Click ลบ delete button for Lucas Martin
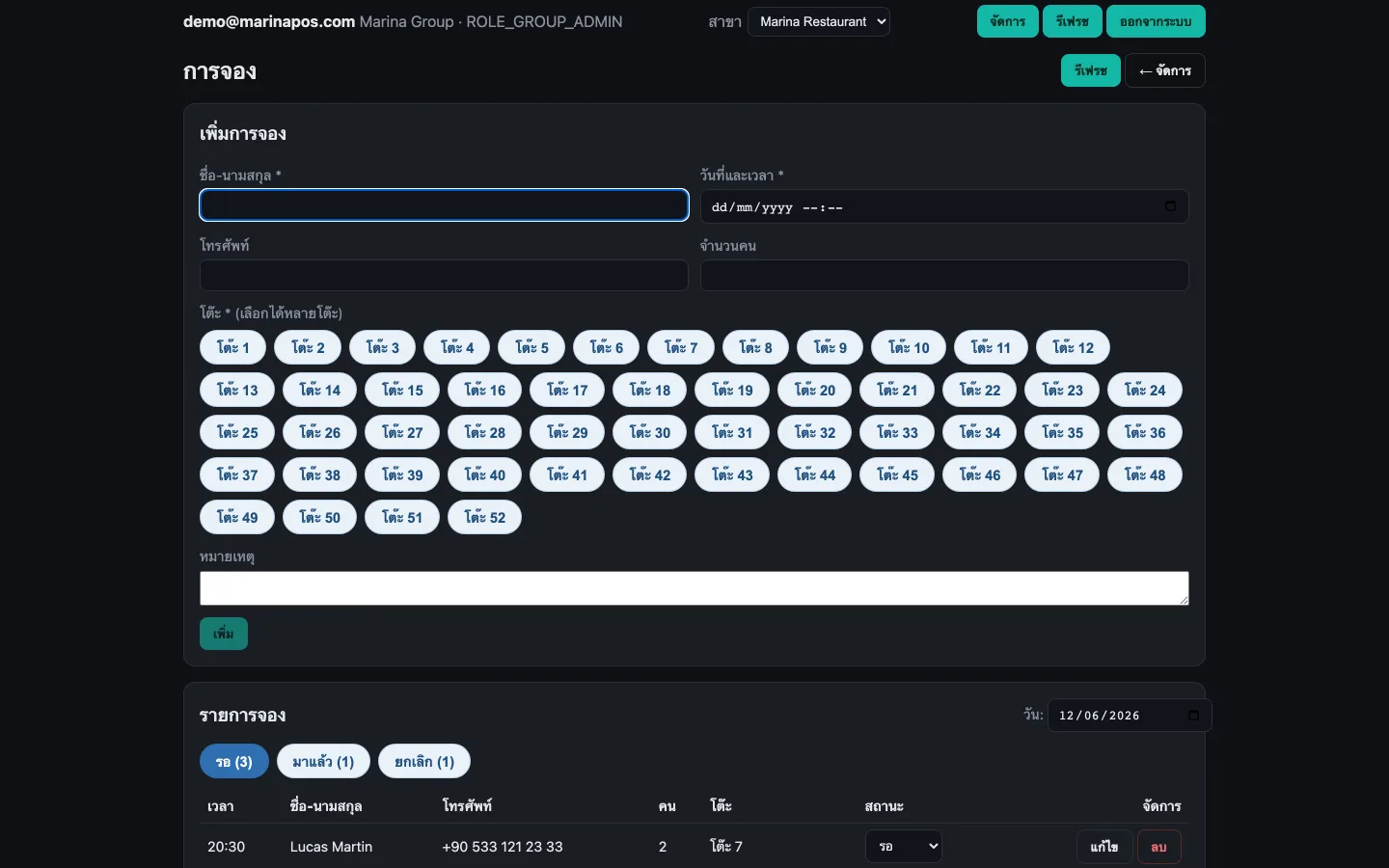The height and width of the screenshot is (868, 1389). 1159,847
